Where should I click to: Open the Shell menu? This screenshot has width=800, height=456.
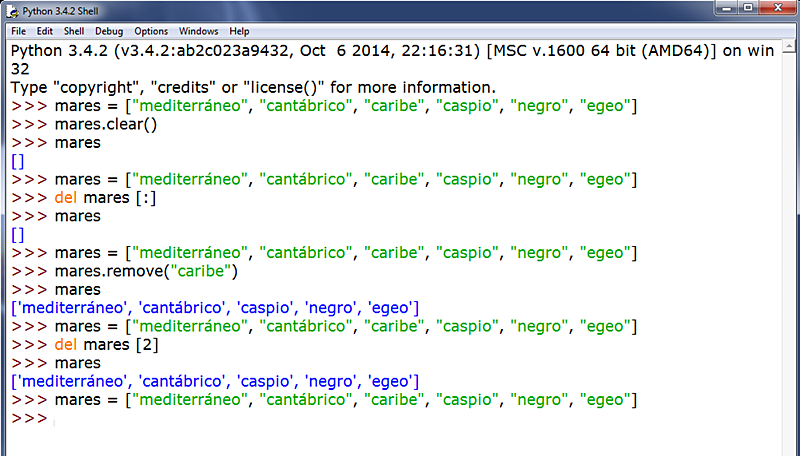73,32
